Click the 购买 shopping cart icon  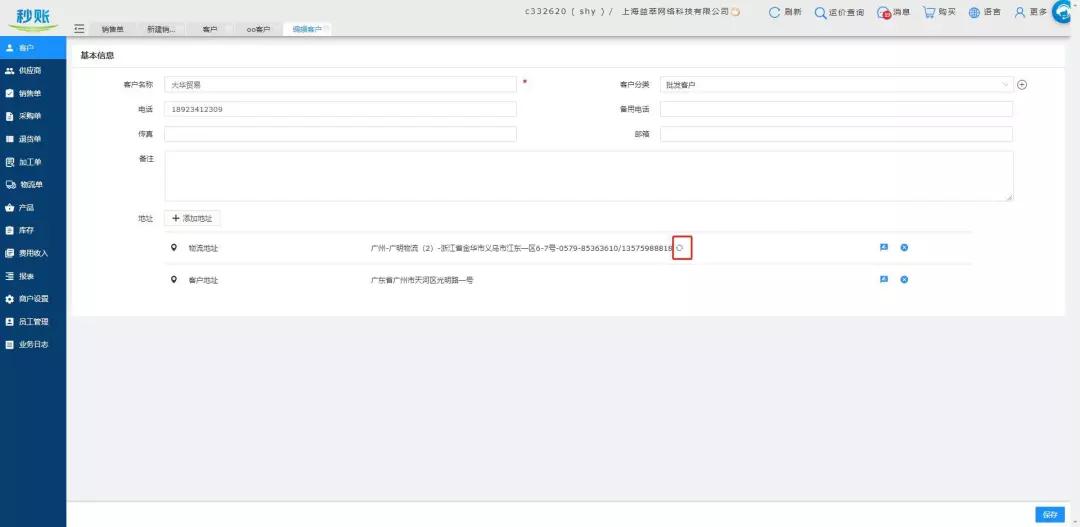coord(929,12)
